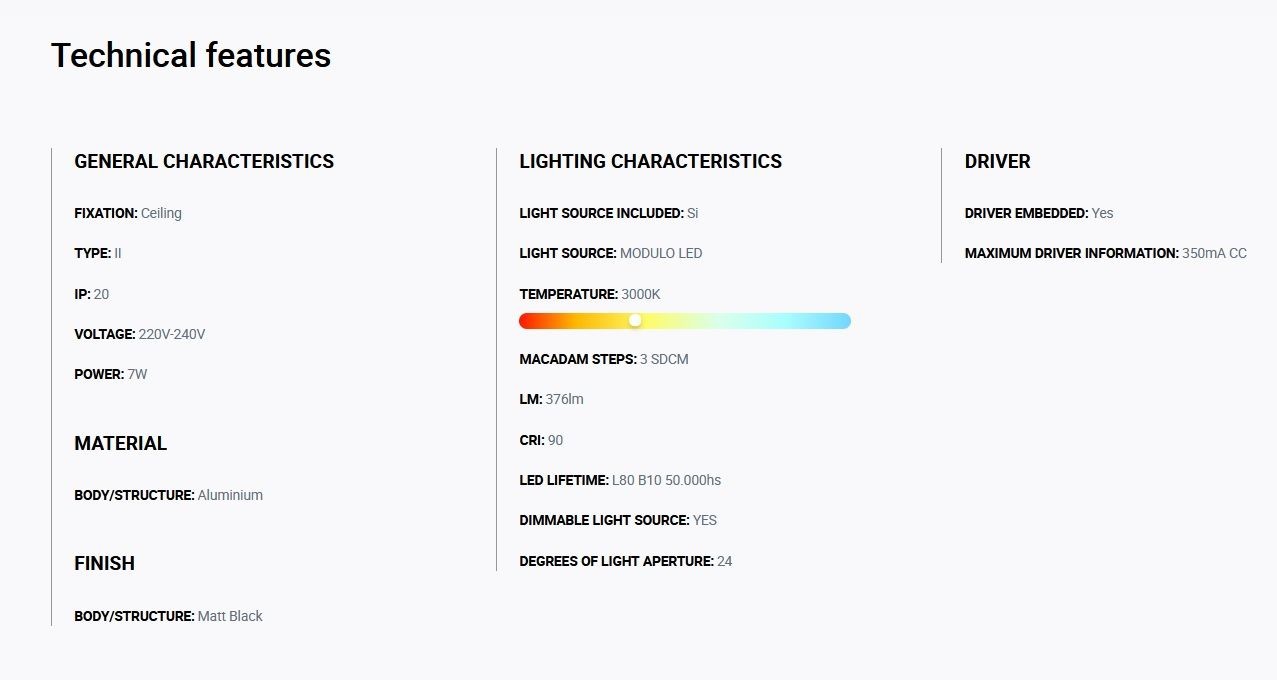Select the Driver section heading
The height and width of the screenshot is (680, 1277).
pyautogui.click(x=997, y=161)
